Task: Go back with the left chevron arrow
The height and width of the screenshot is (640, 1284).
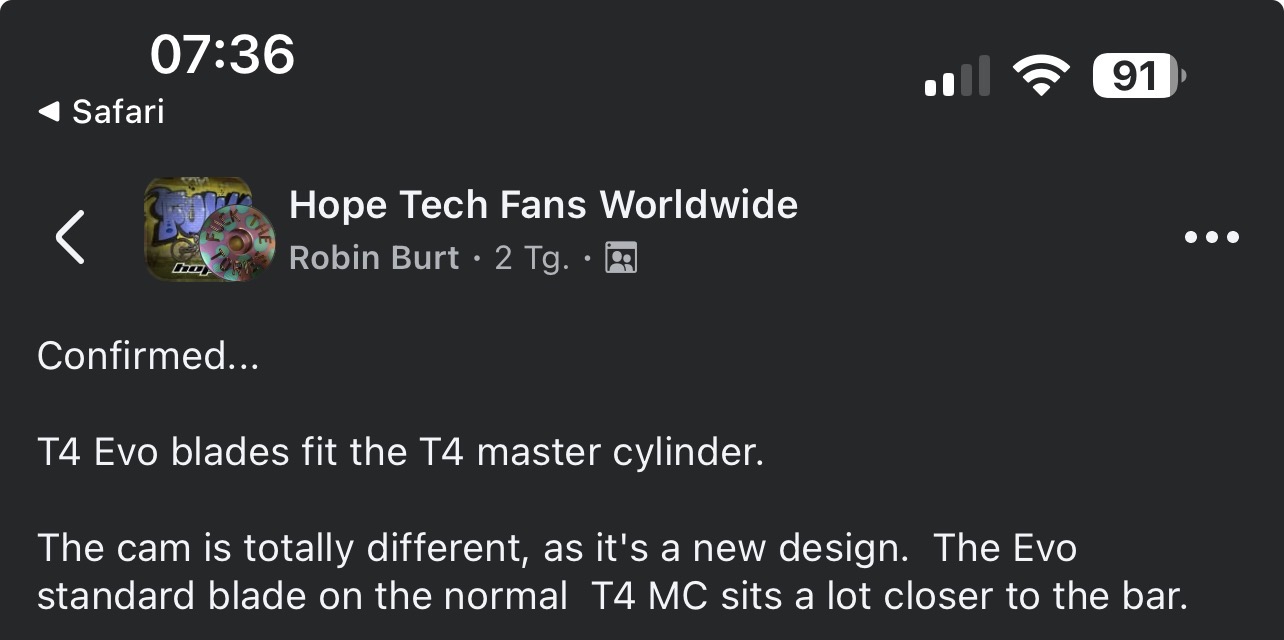Action: 70,237
